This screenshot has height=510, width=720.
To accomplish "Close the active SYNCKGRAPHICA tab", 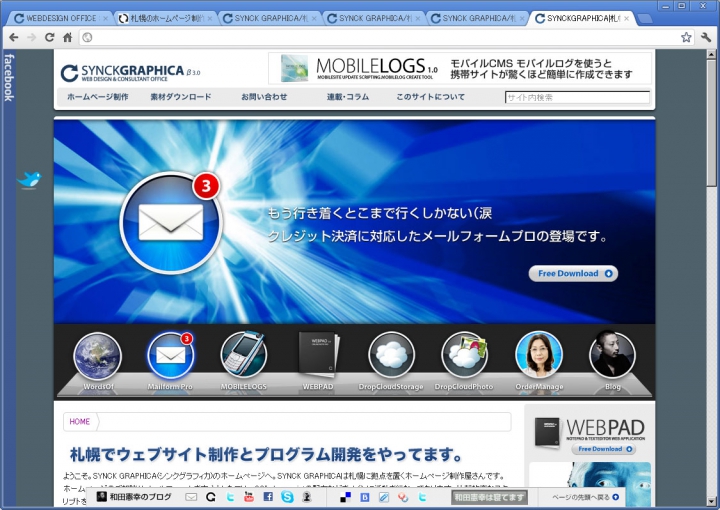I will click(x=626, y=18).
